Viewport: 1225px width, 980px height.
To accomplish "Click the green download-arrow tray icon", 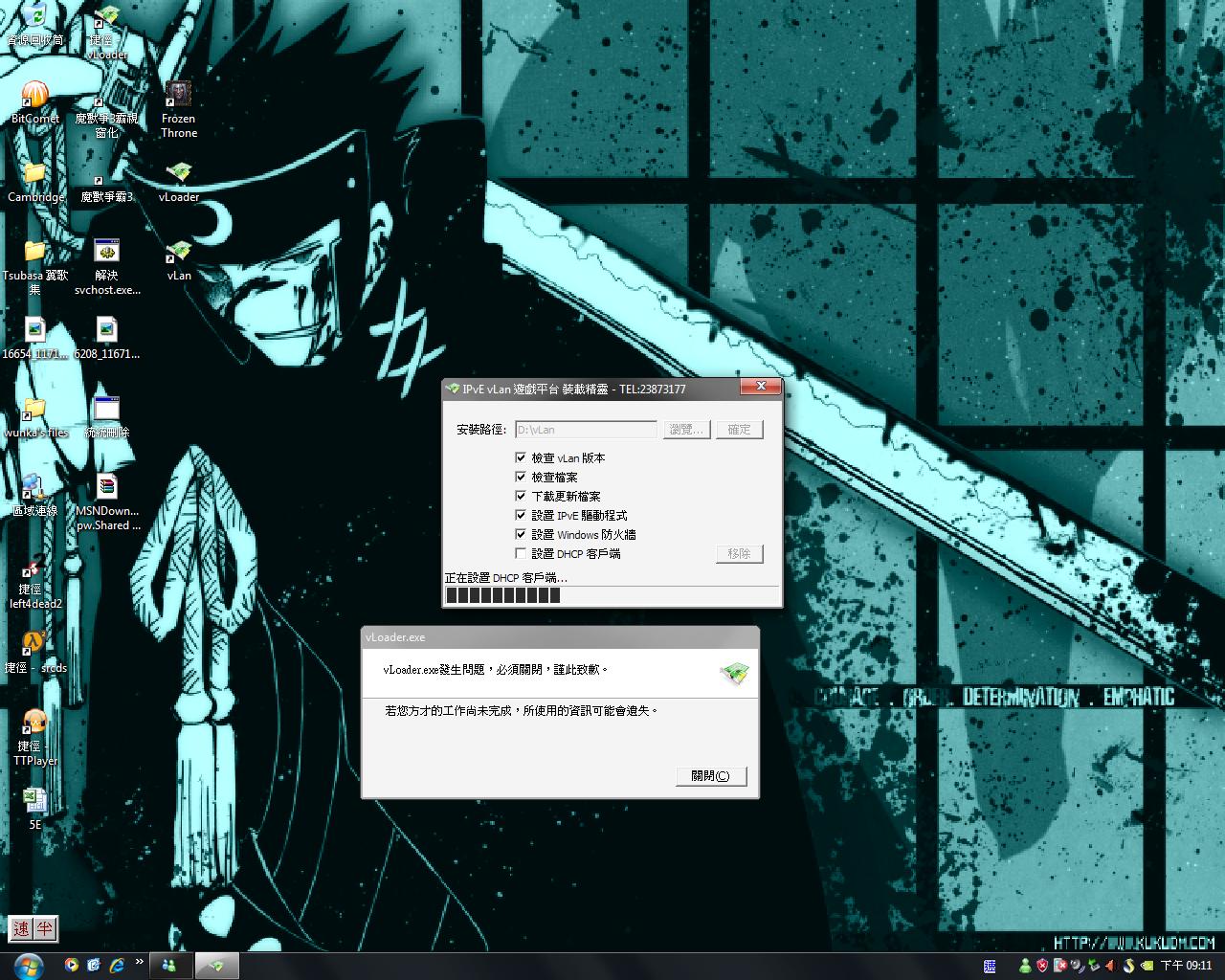I will (1094, 966).
